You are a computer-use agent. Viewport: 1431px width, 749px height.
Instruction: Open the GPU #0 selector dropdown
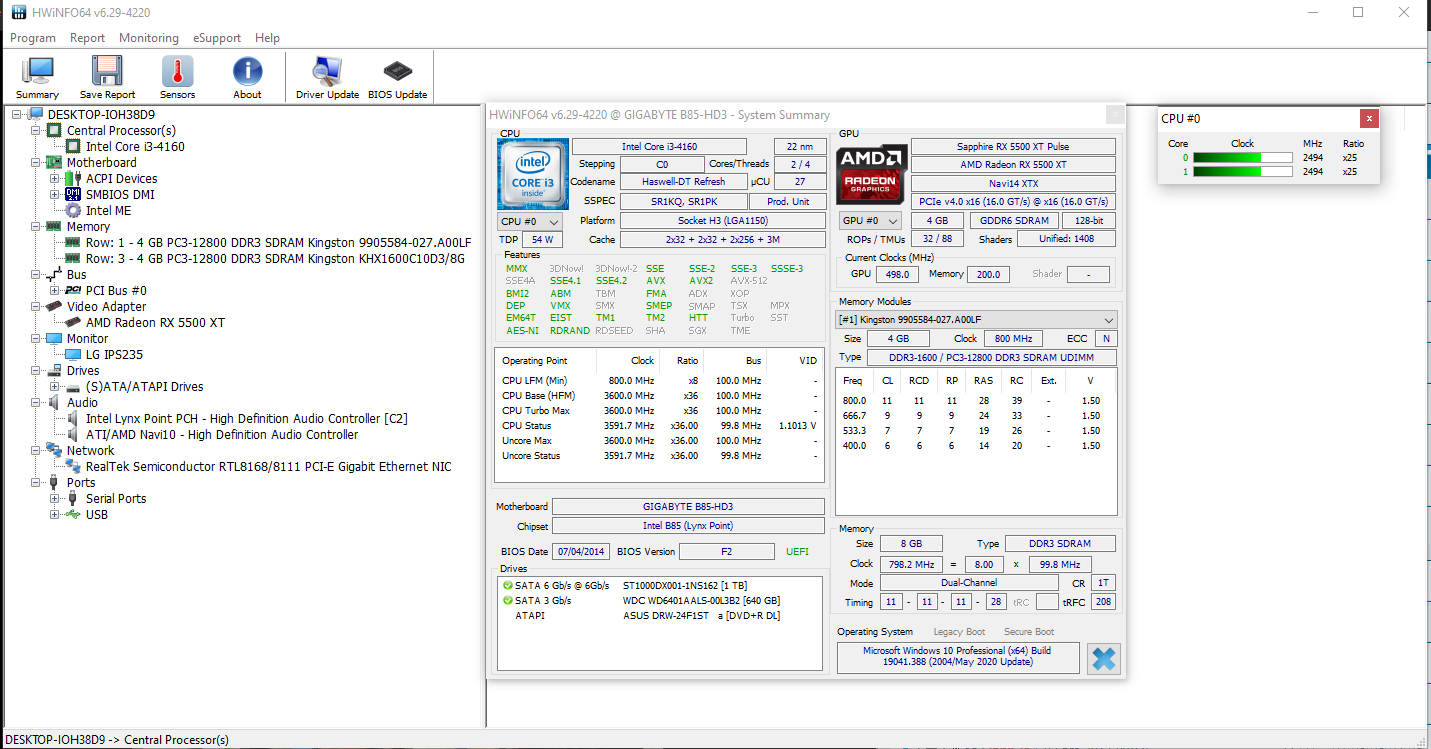(870, 221)
